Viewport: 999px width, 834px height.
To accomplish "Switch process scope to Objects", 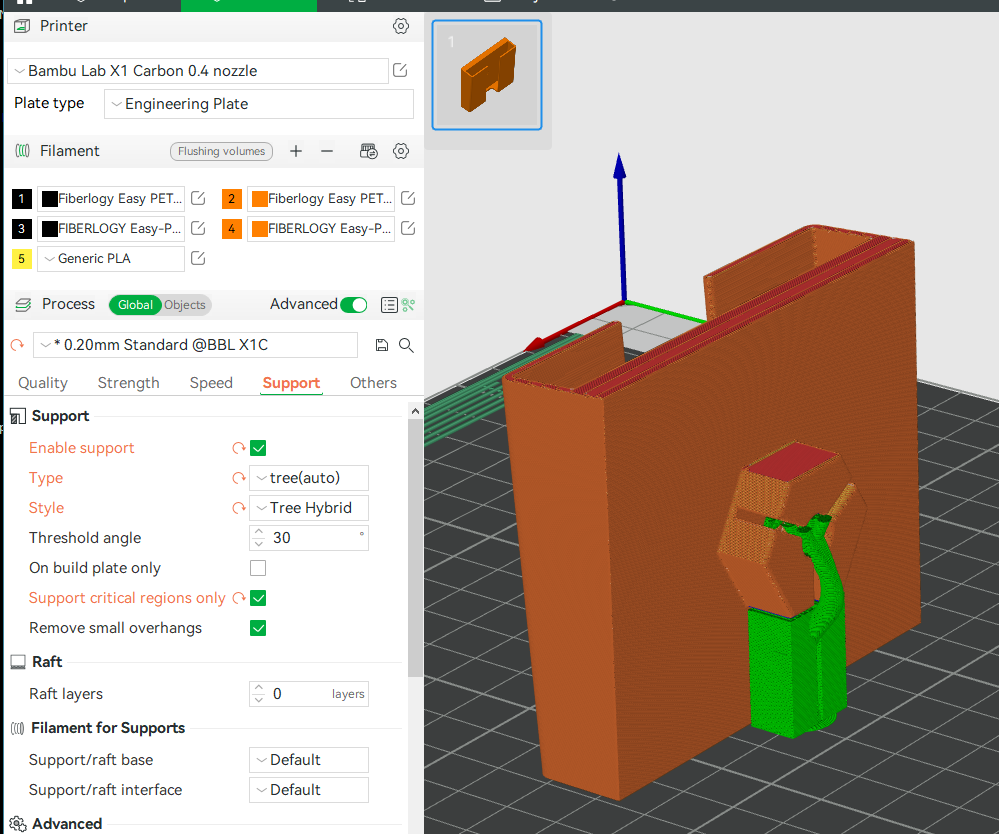I will pos(185,305).
